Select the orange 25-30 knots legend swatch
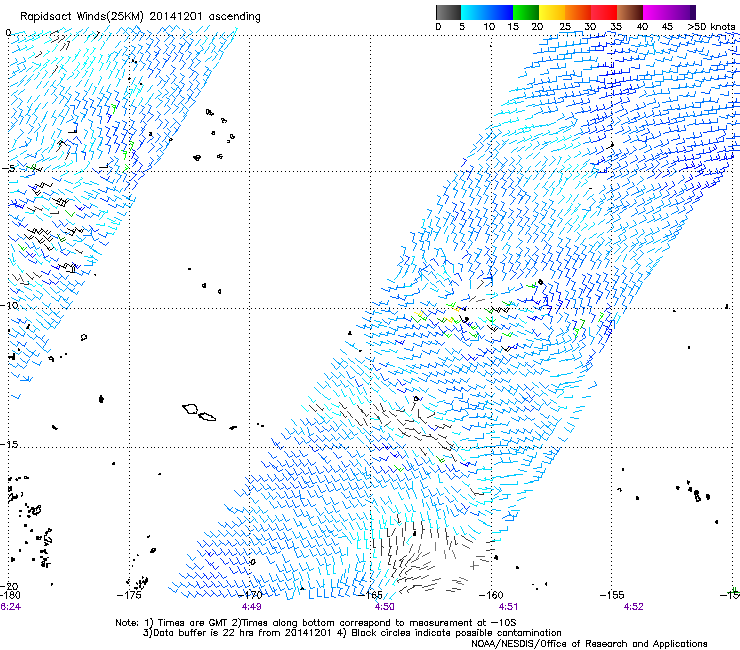Image resolution: width=740 pixels, height=650 pixels. tap(578, 12)
